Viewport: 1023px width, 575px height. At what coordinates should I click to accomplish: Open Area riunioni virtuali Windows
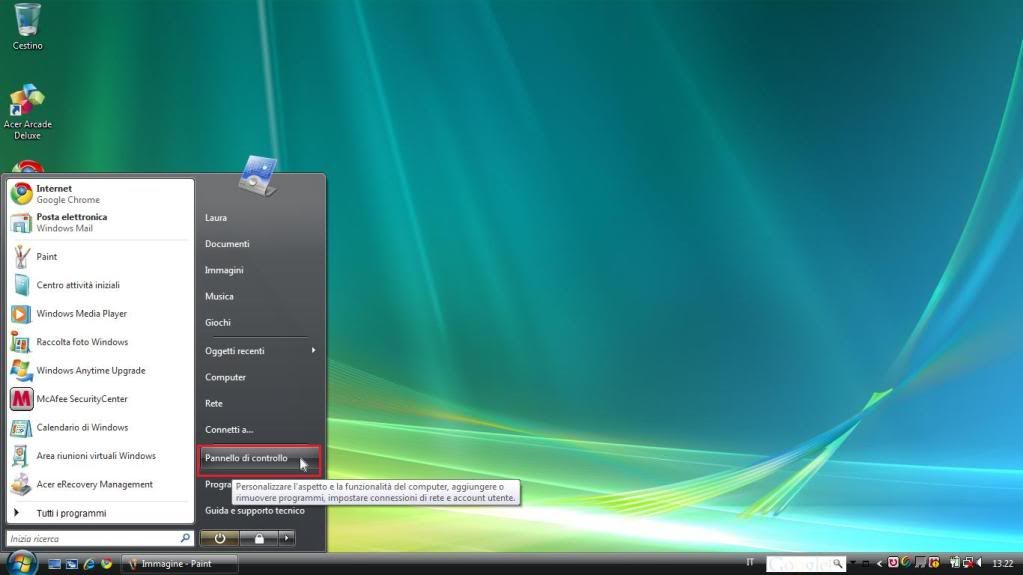(x=100, y=456)
